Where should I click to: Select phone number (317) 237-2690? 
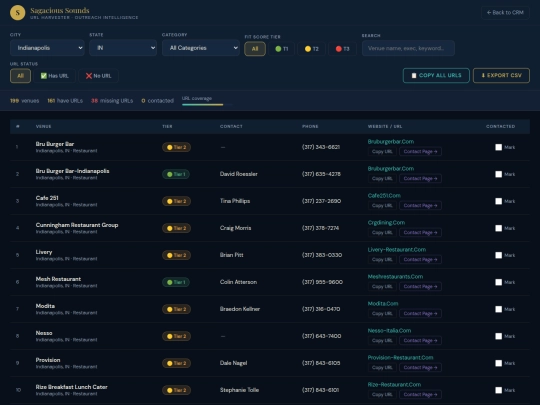(321, 201)
